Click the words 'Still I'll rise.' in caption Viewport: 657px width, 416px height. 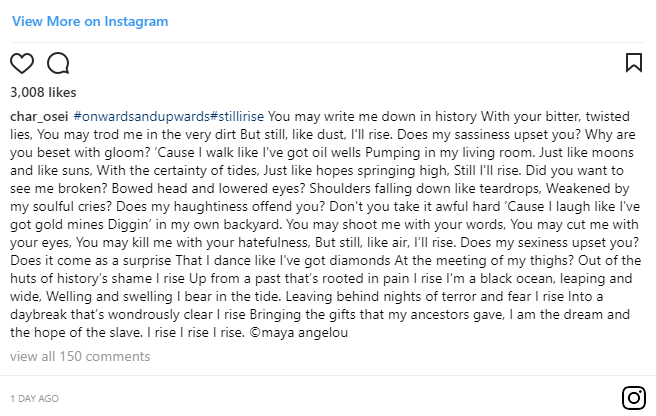tap(487, 171)
